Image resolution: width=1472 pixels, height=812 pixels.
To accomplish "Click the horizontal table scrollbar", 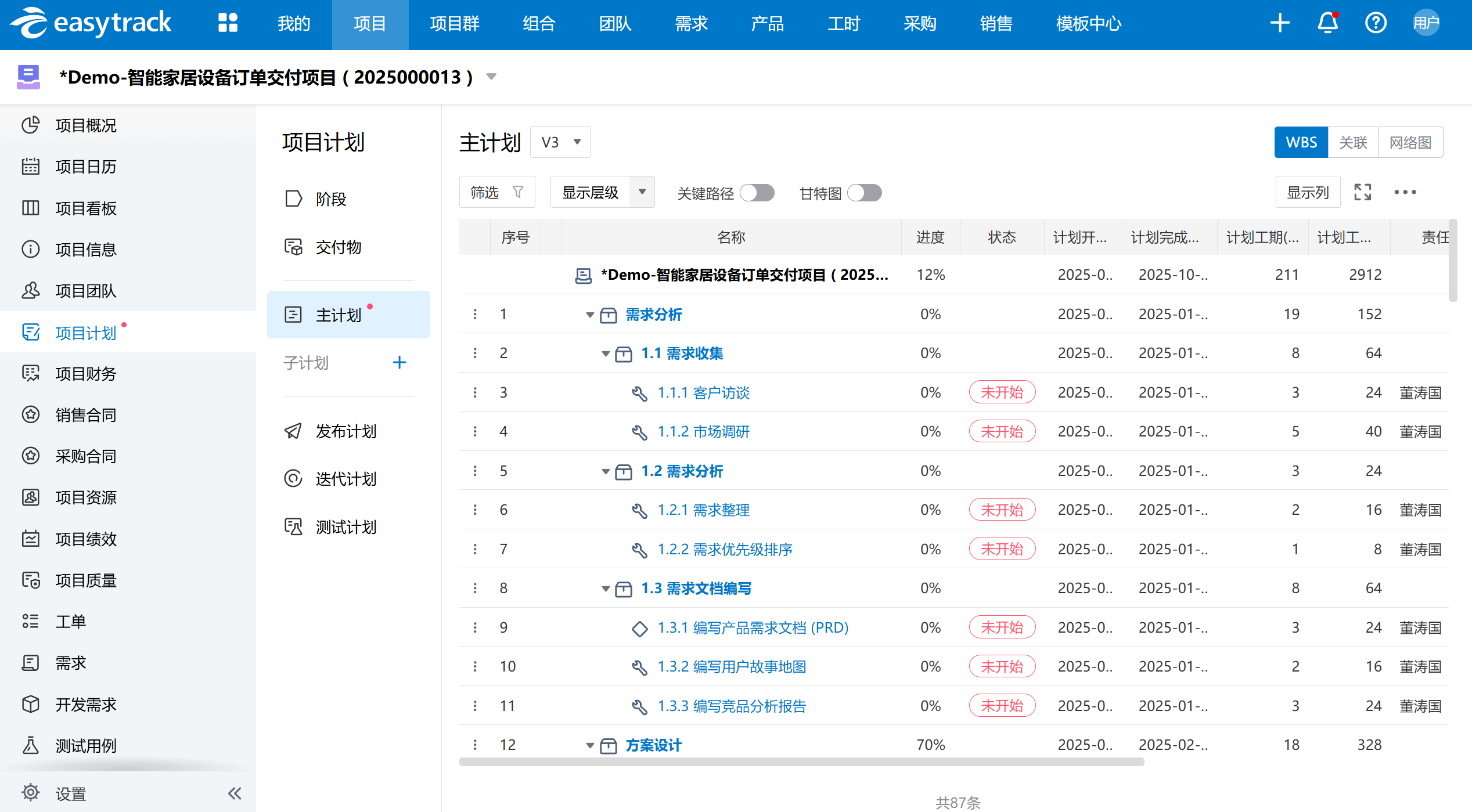I will tap(801, 762).
